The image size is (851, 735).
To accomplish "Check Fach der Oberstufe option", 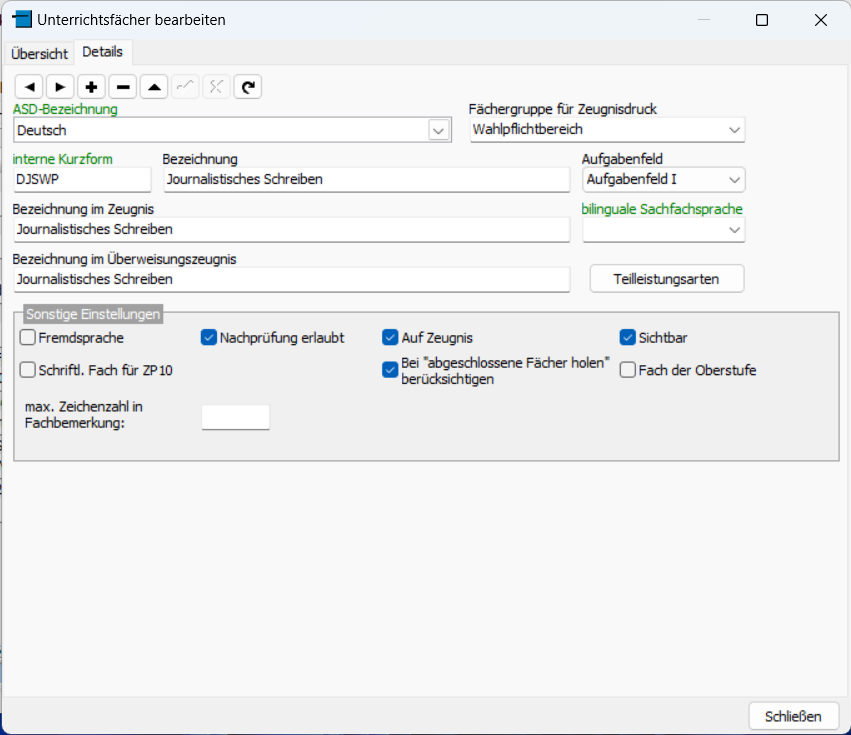I will [627, 370].
